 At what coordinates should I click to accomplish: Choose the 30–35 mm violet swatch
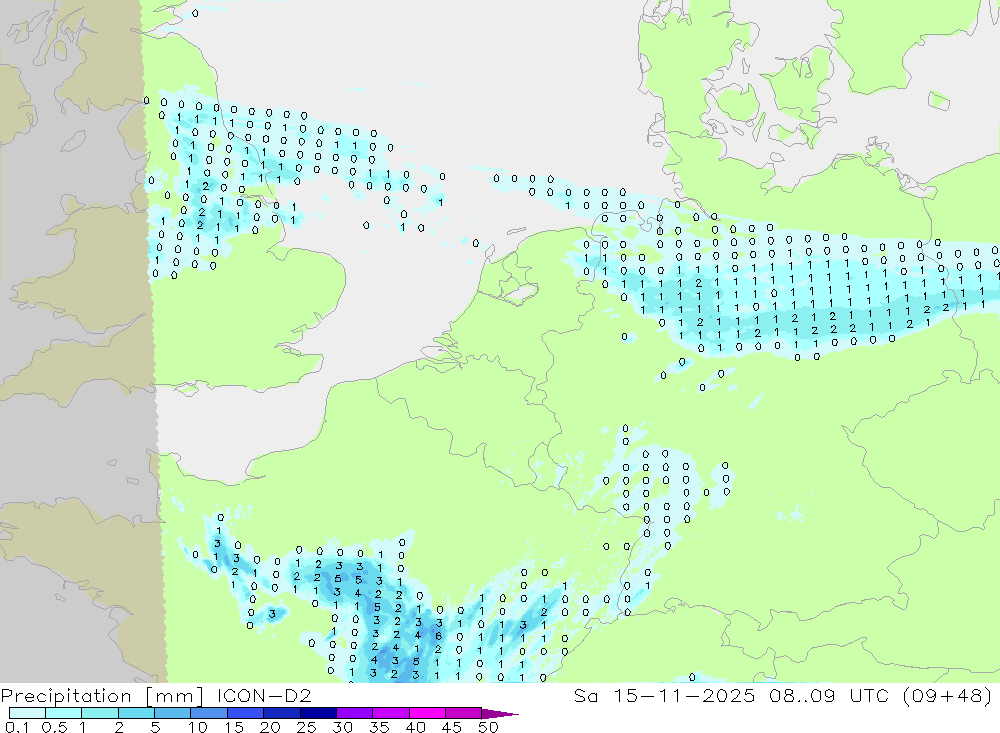(x=355, y=713)
